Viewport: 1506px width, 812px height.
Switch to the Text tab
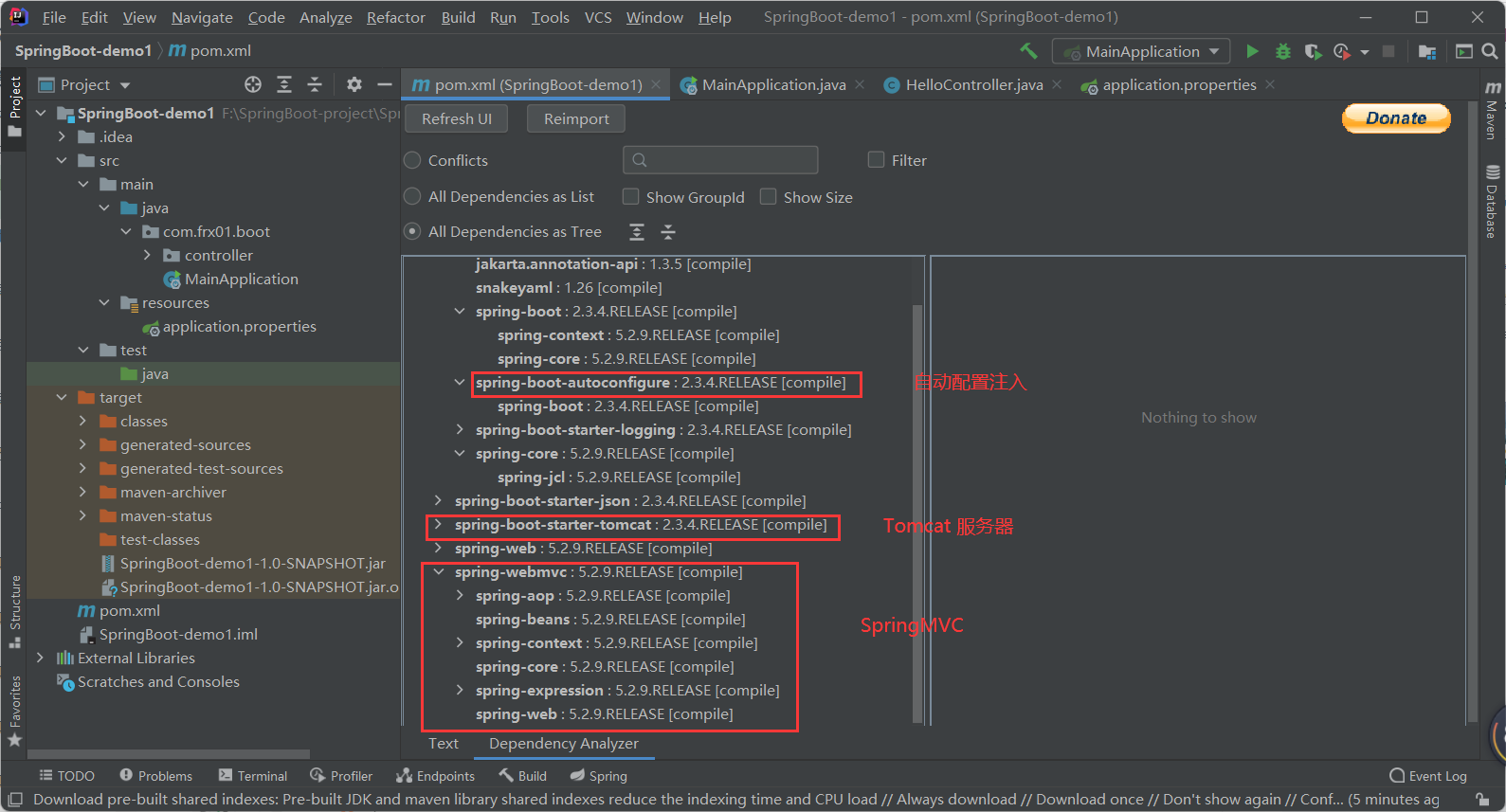pyautogui.click(x=443, y=744)
